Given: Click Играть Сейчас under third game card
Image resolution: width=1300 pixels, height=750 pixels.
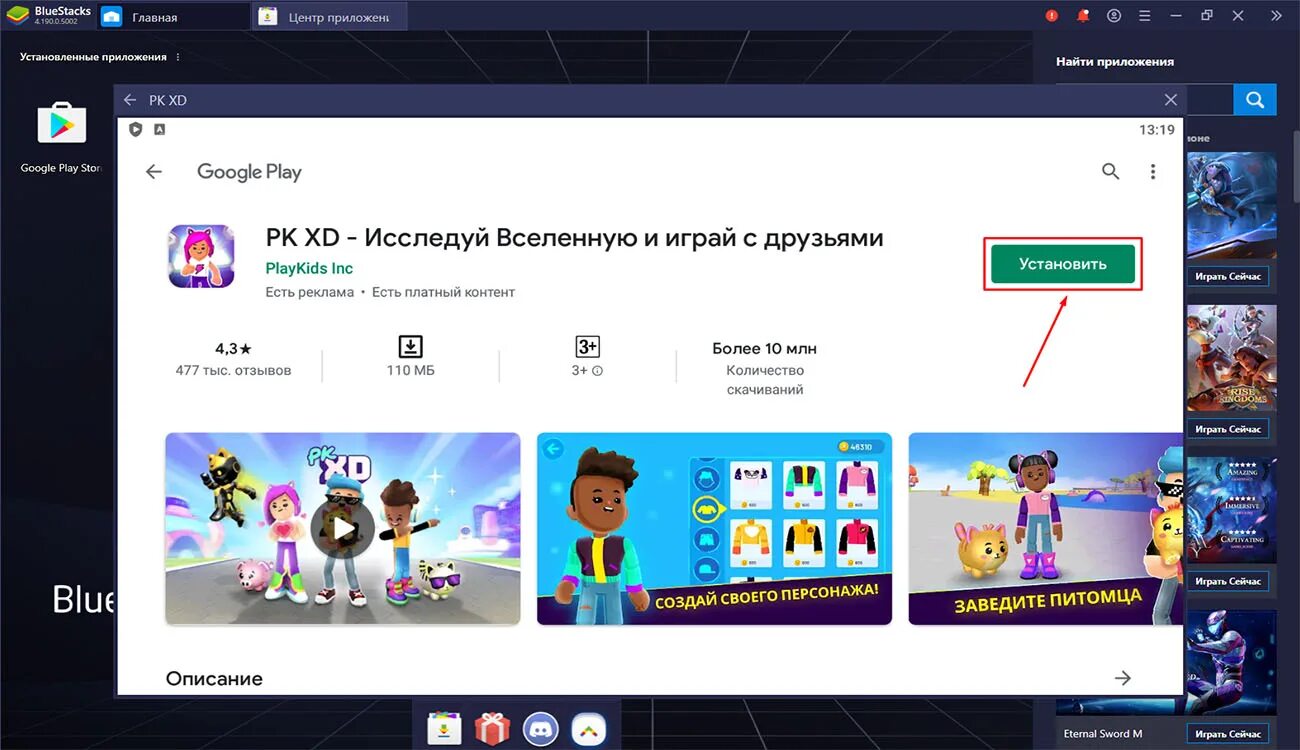Looking at the screenshot, I should point(1229,581).
